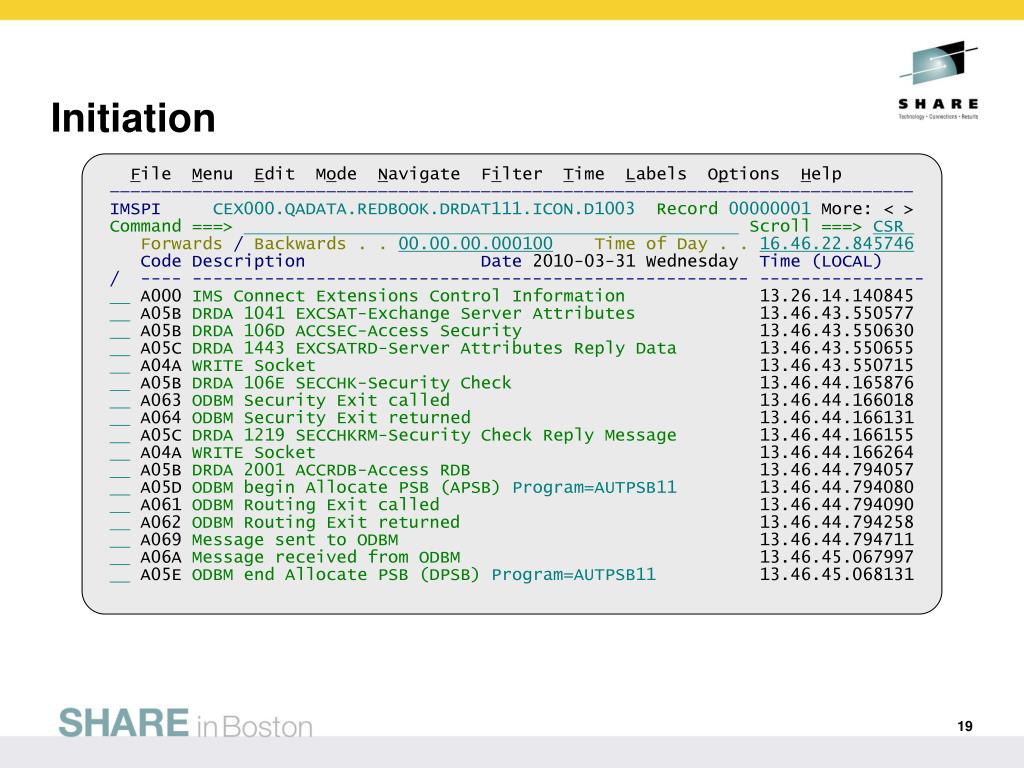Viewport: 1024px width, 768px height.
Task: Open the Options menu
Action: 743,174
